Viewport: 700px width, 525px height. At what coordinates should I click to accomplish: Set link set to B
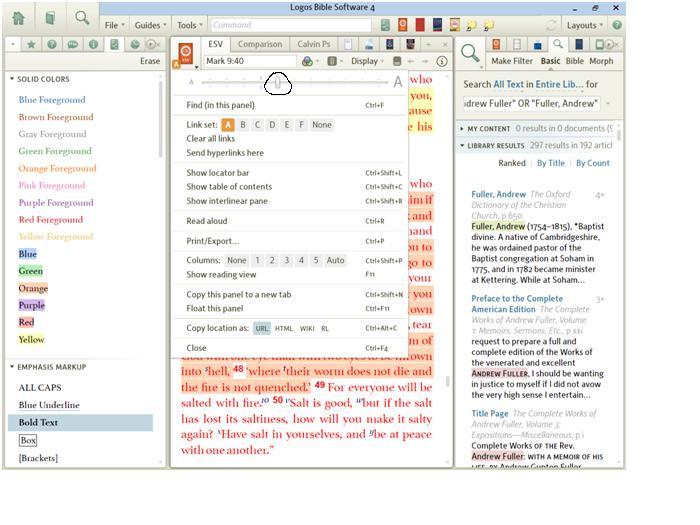pos(243,125)
